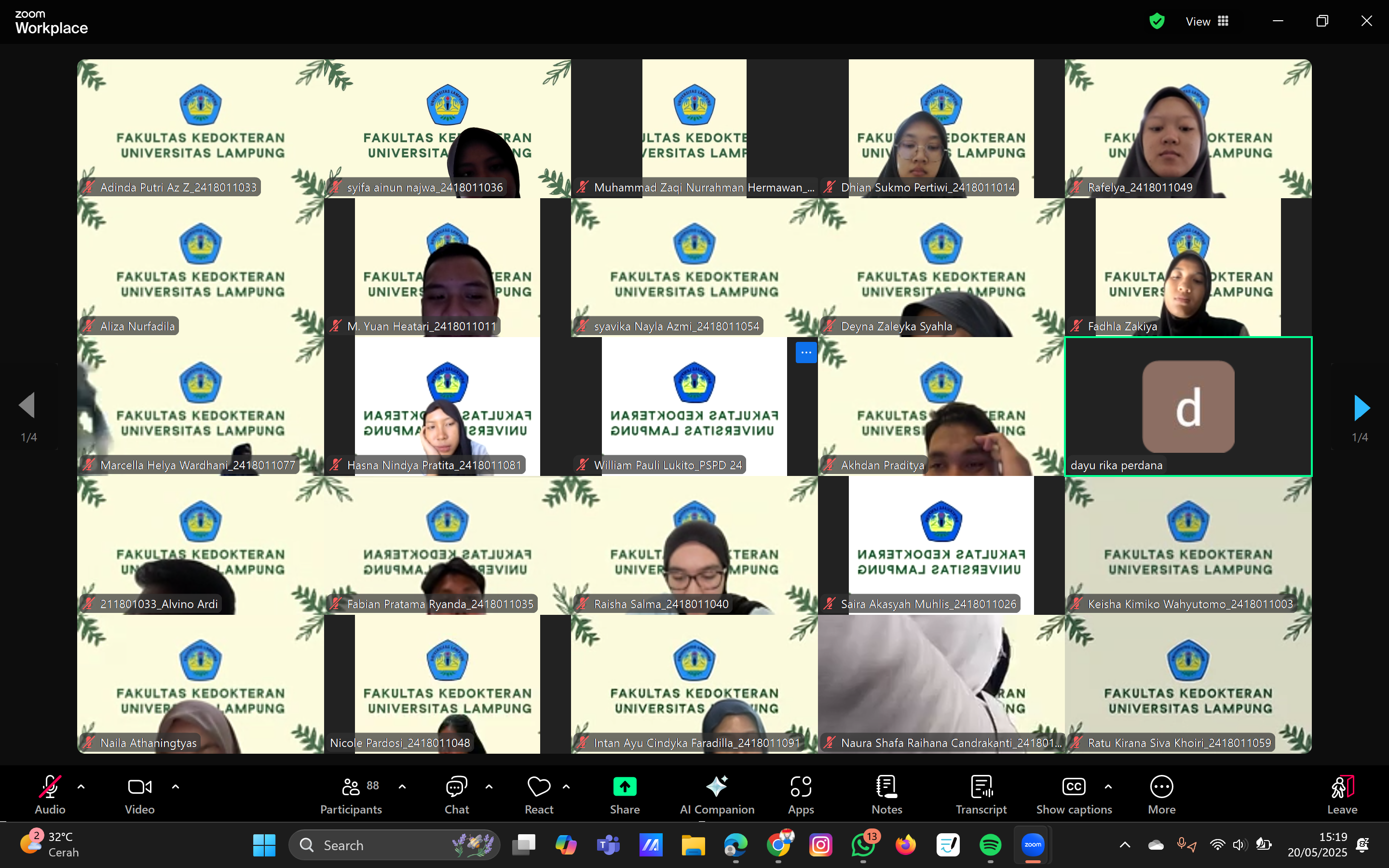Open the Windows Start menu
Viewport: 1389px width, 868px height.
tap(264, 845)
